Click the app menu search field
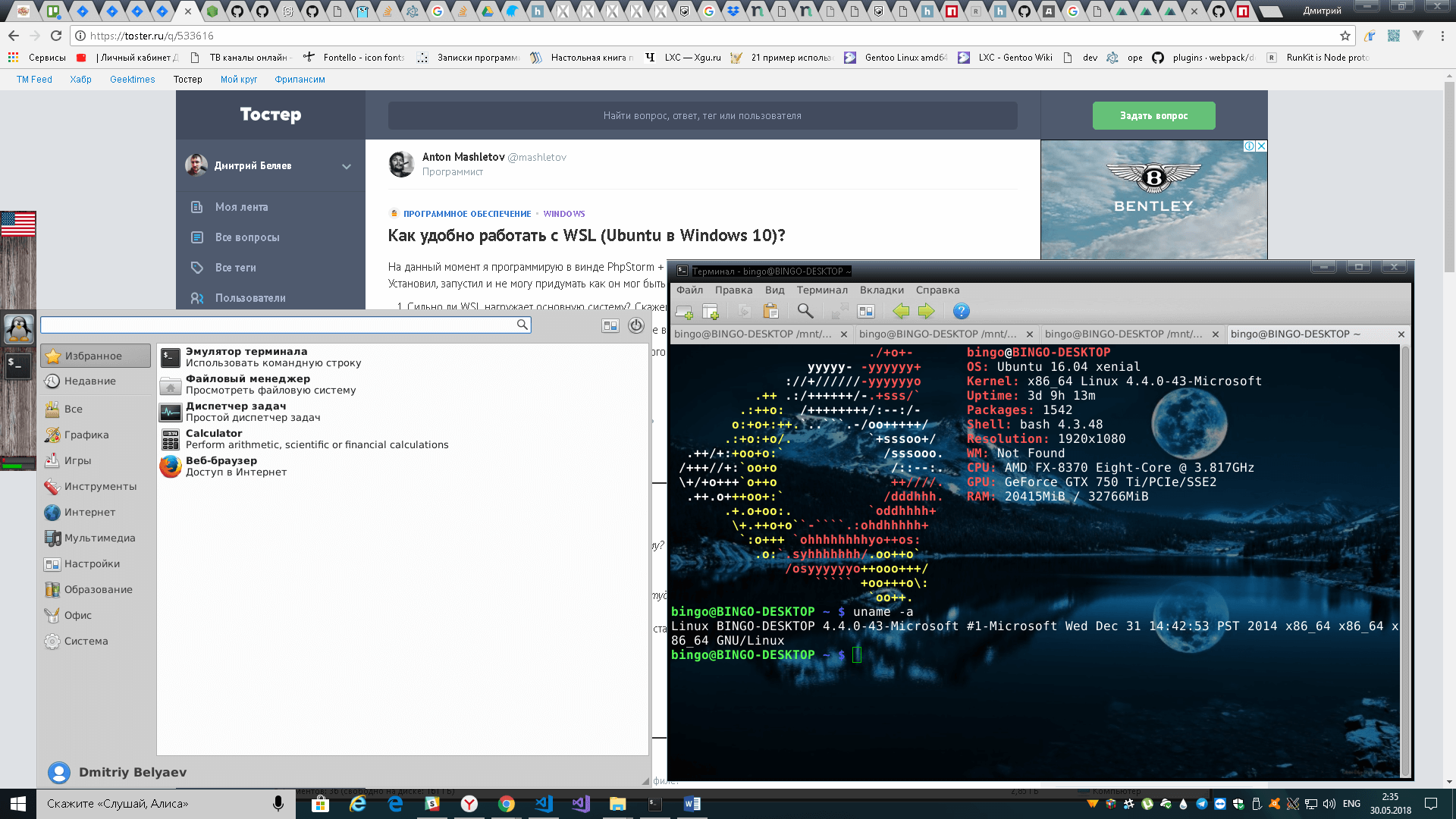The image size is (1456, 819). click(285, 325)
